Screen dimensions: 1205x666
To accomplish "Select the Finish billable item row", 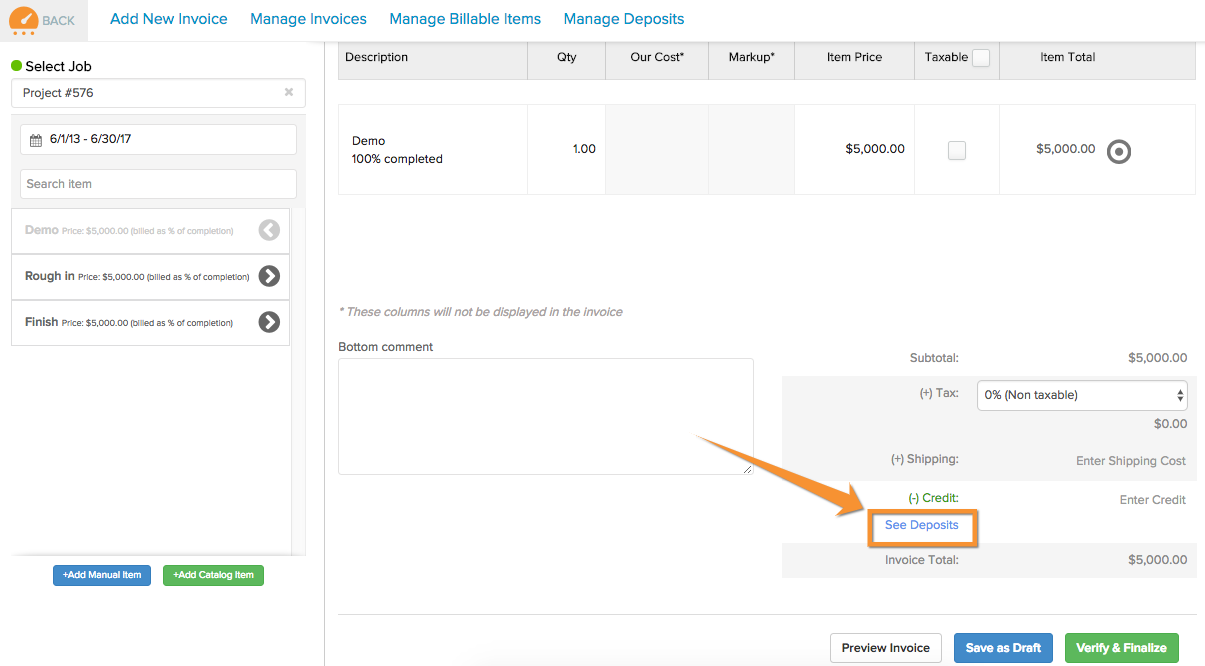I will (x=150, y=323).
